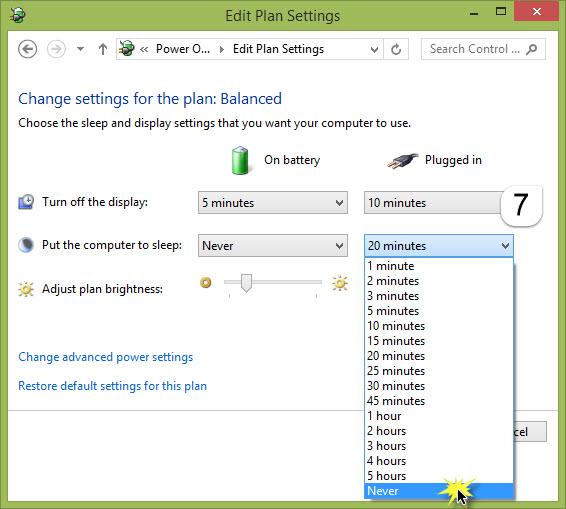Click the Back navigation arrow
Image resolution: width=566 pixels, height=509 pixels.
[x=27, y=49]
